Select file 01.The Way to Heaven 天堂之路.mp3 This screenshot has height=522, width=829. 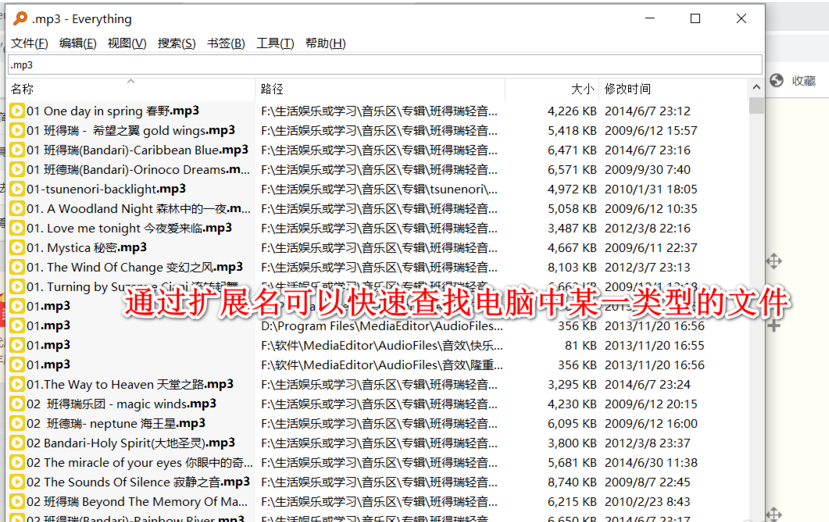[x=130, y=384]
